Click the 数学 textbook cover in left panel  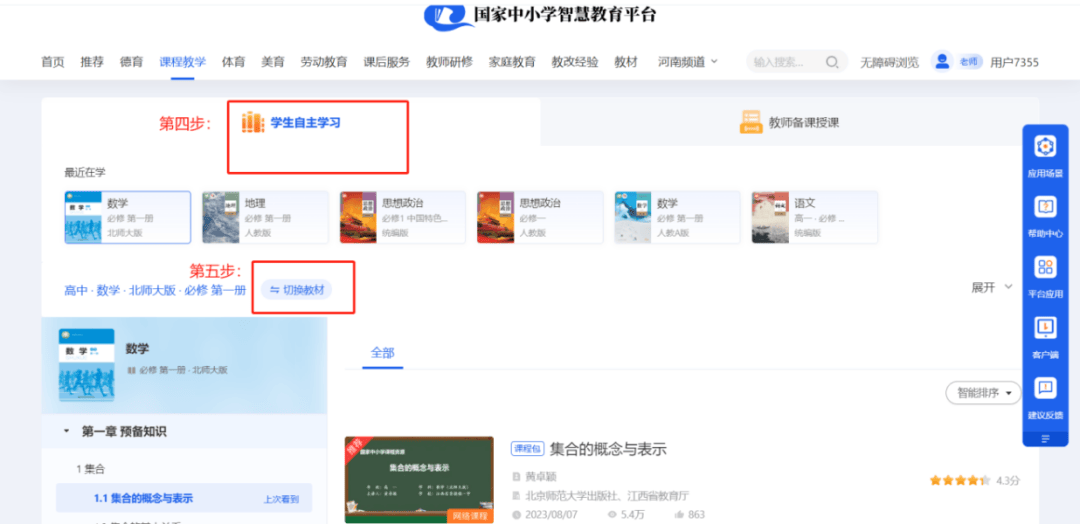(87, 365)
